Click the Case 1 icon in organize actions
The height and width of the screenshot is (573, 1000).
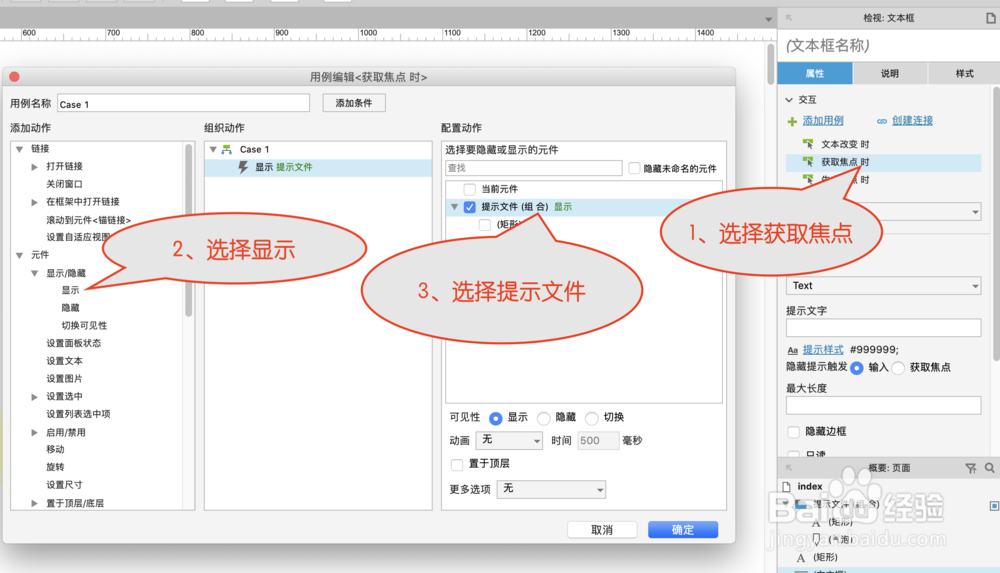point(226,149)
